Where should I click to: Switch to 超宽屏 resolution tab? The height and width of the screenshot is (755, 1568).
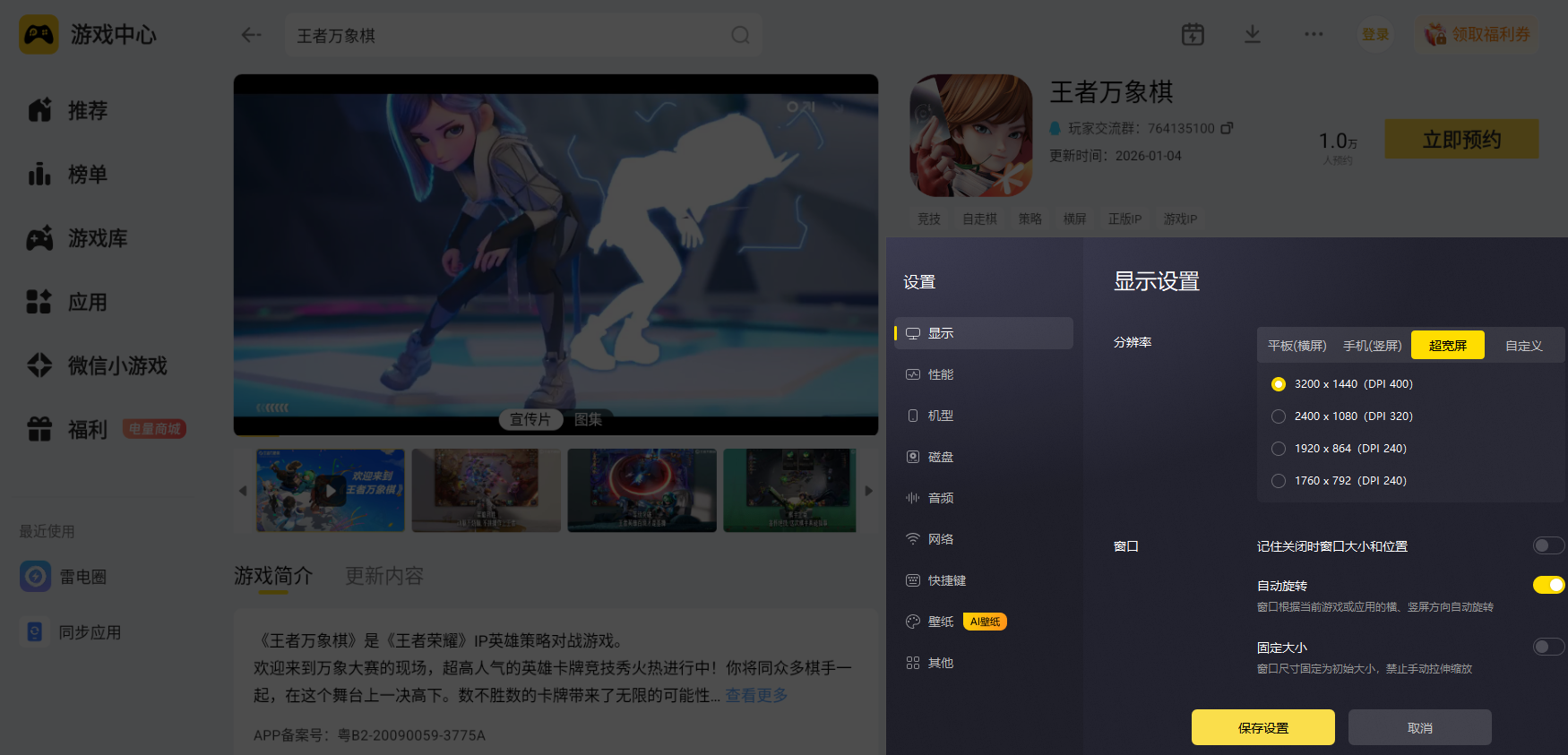[x=1448, y=345]
